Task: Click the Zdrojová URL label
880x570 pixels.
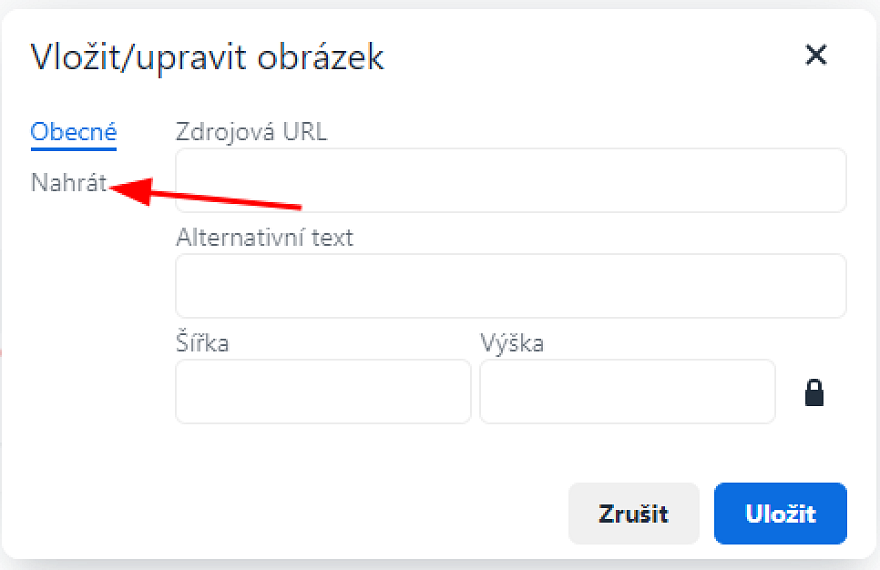Action: [251, 132]
